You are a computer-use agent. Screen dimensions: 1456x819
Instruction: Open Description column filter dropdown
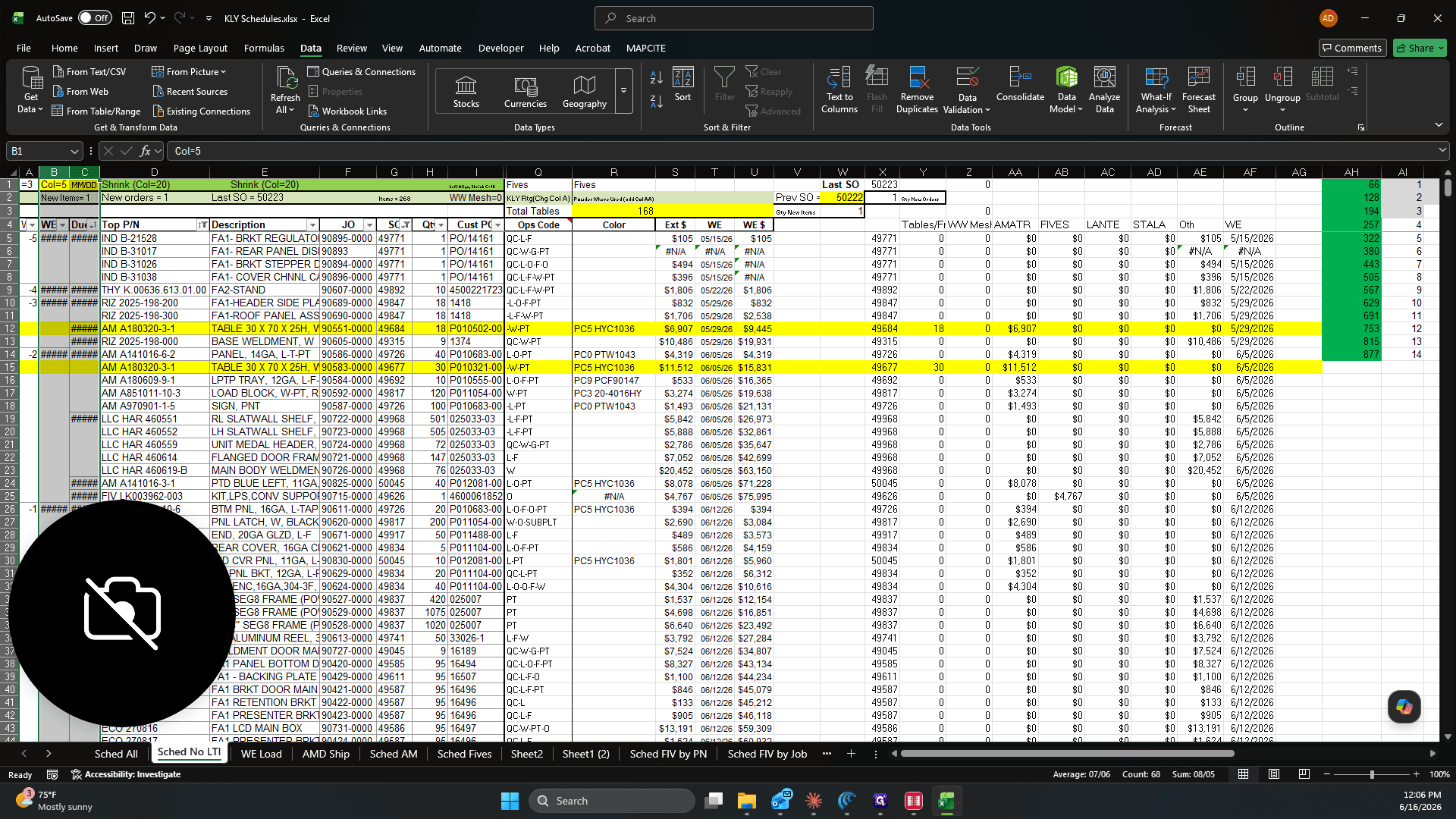coord(312,225)
